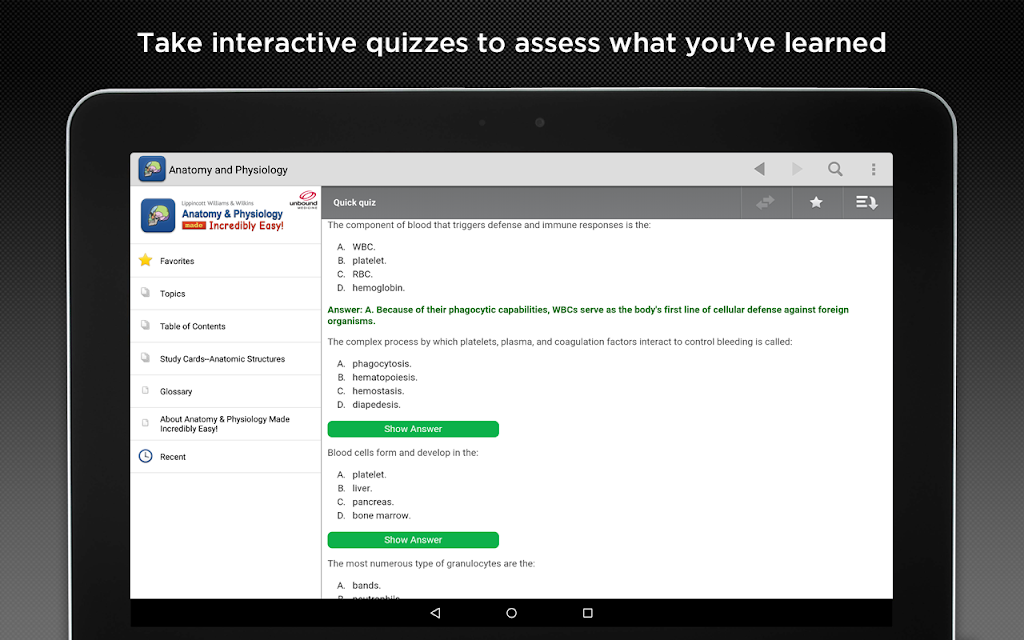Click the green answer explanation about WBCs
This screenshot has width=1024, height=640.
588,315
